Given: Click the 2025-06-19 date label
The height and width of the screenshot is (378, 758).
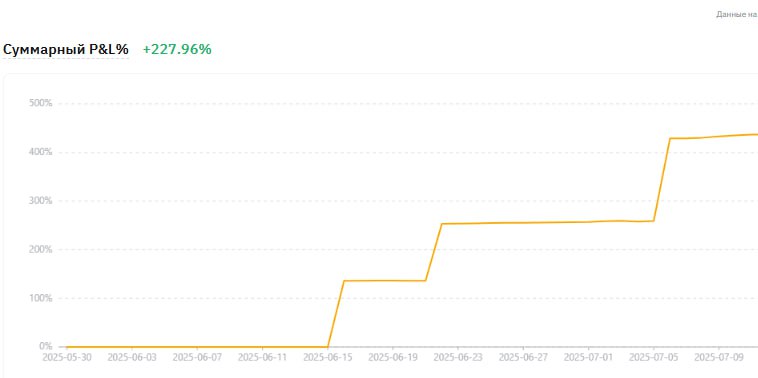Looking at the screenshot, I should [393, 358].
